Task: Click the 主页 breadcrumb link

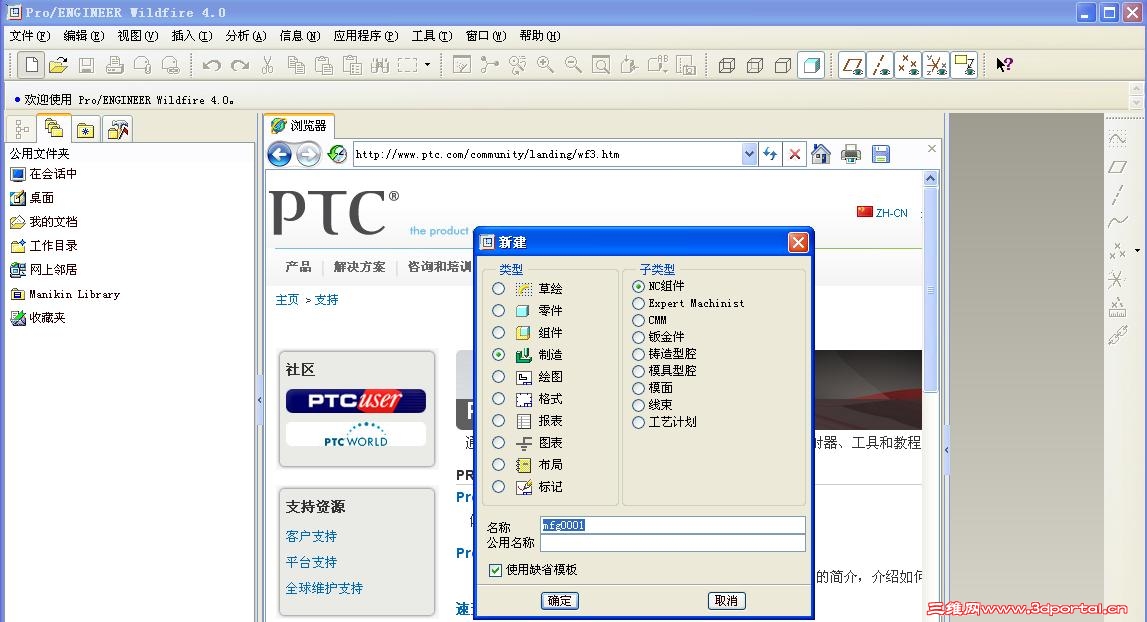Action: pos(287,299)
